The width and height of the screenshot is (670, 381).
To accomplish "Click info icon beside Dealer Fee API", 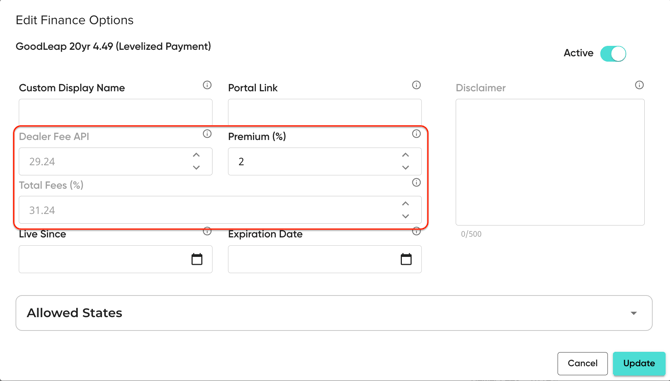I will [207, 134].
